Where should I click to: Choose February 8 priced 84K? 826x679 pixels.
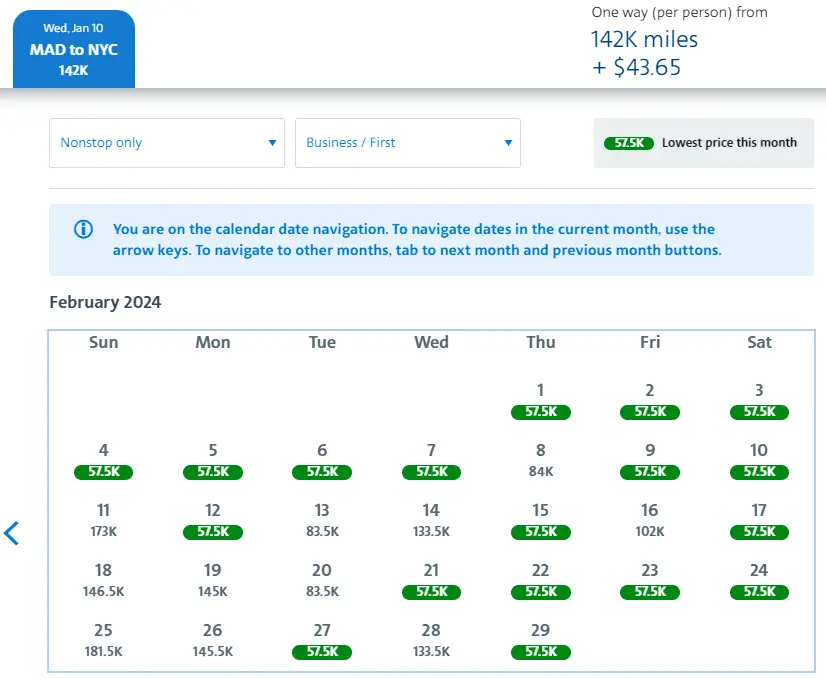(x=540, y=460)
